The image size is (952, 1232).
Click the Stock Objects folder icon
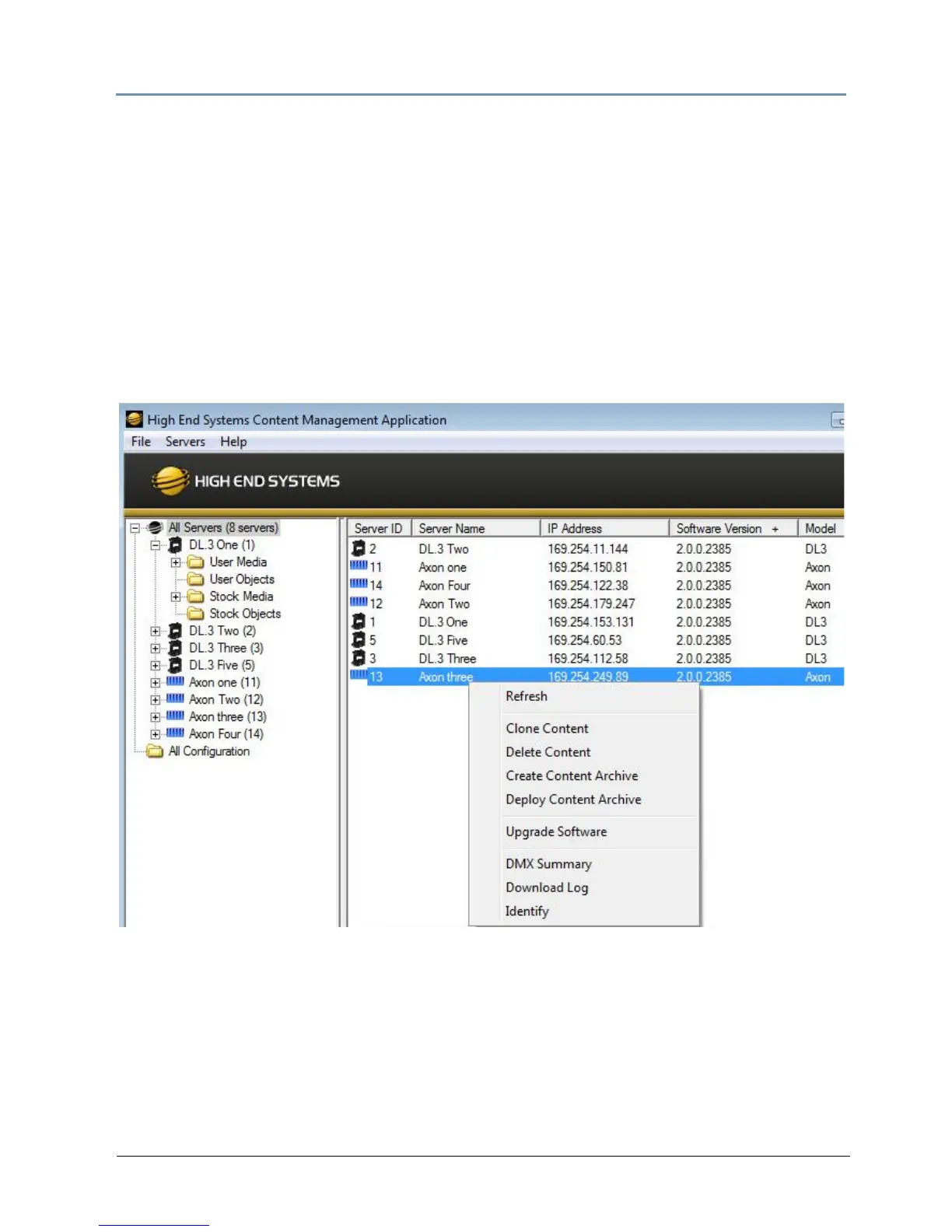tap(195, 613)
